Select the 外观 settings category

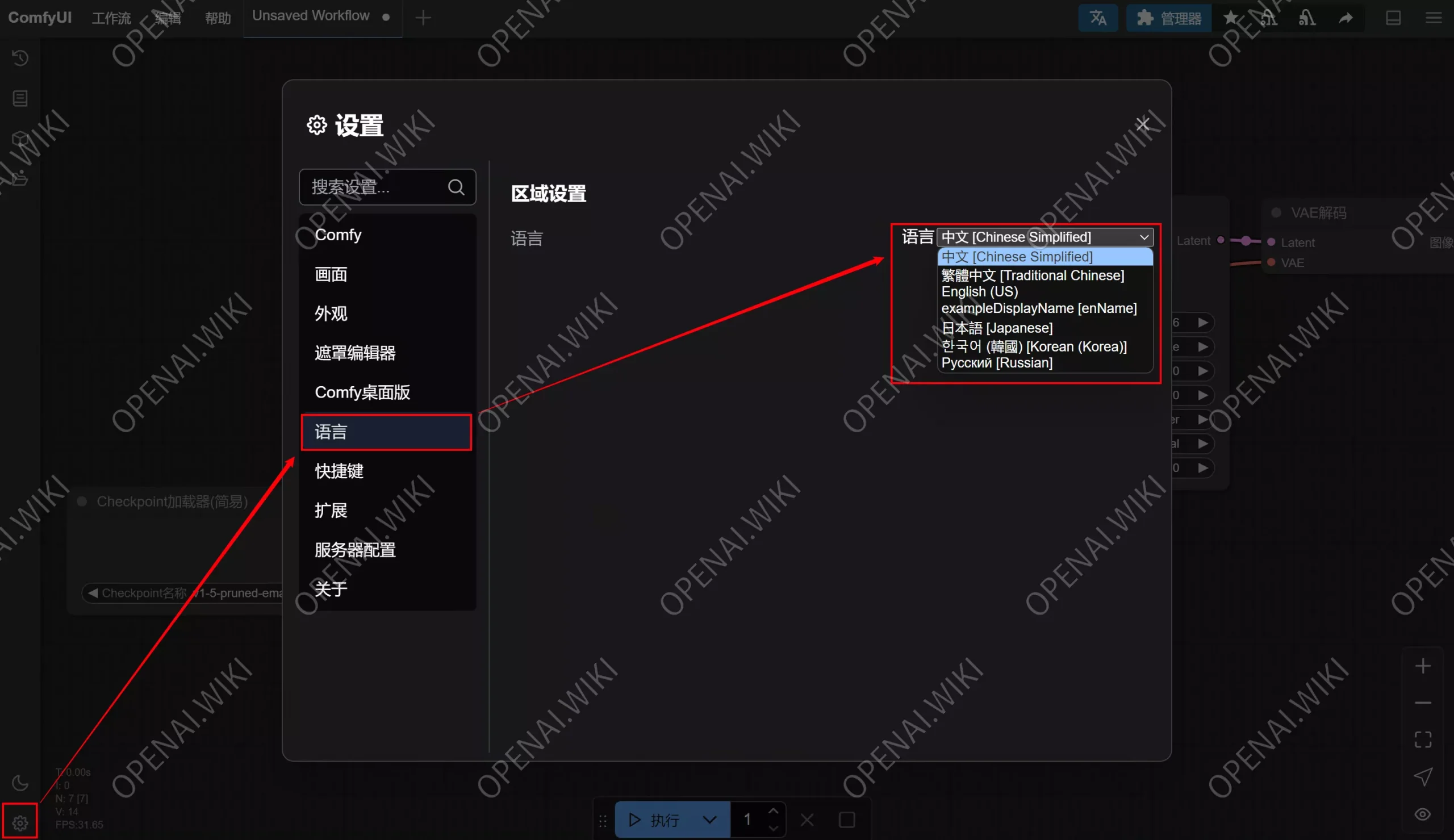click(387, 314)
